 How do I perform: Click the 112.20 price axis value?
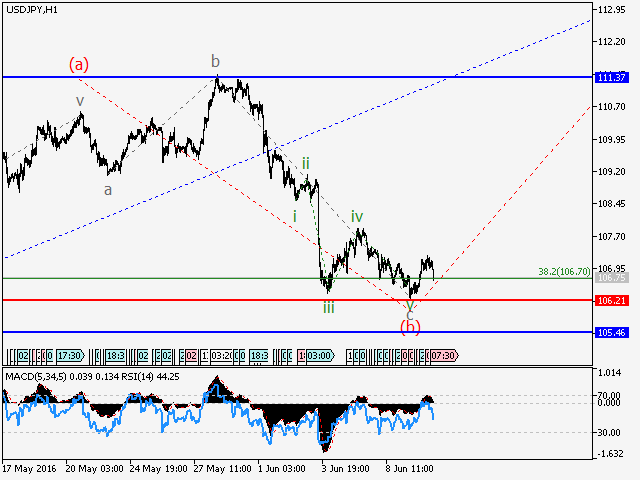[611, 42]
